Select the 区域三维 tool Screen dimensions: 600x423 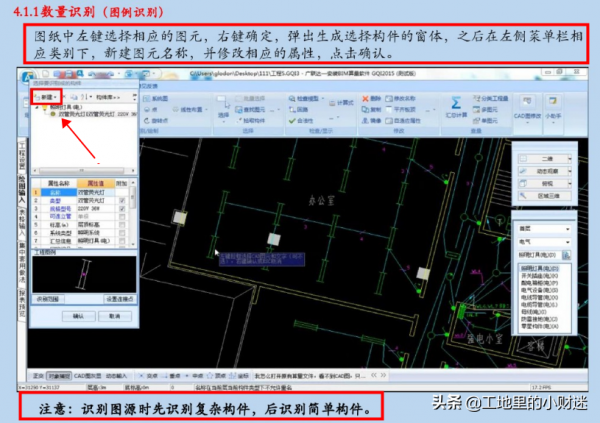click(x=546, y=197)
